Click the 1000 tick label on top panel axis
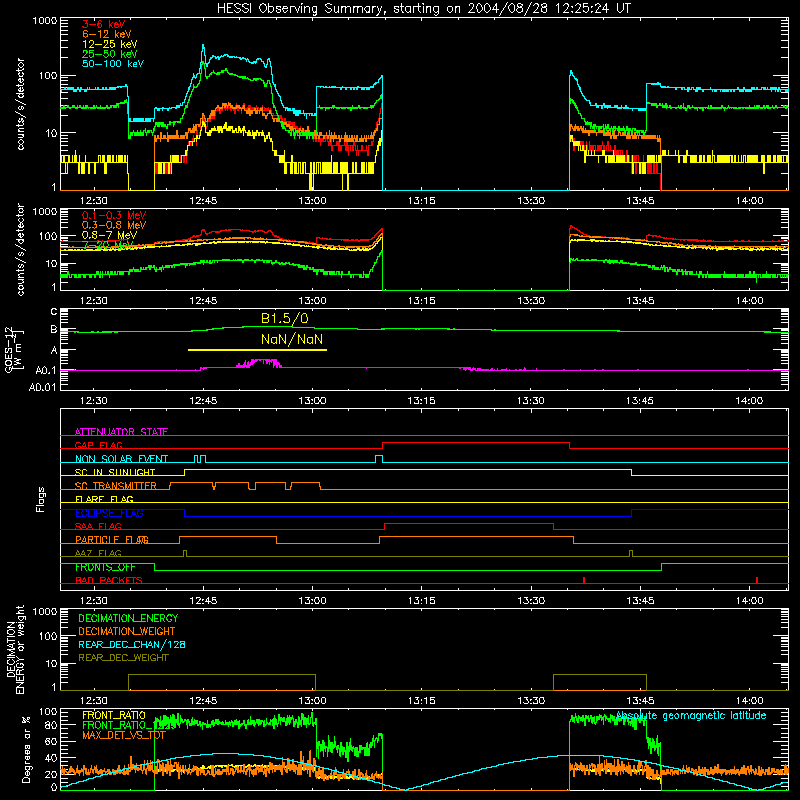This screenshot has width=800, height=800. pyautogui.click(x=44, y=21)
